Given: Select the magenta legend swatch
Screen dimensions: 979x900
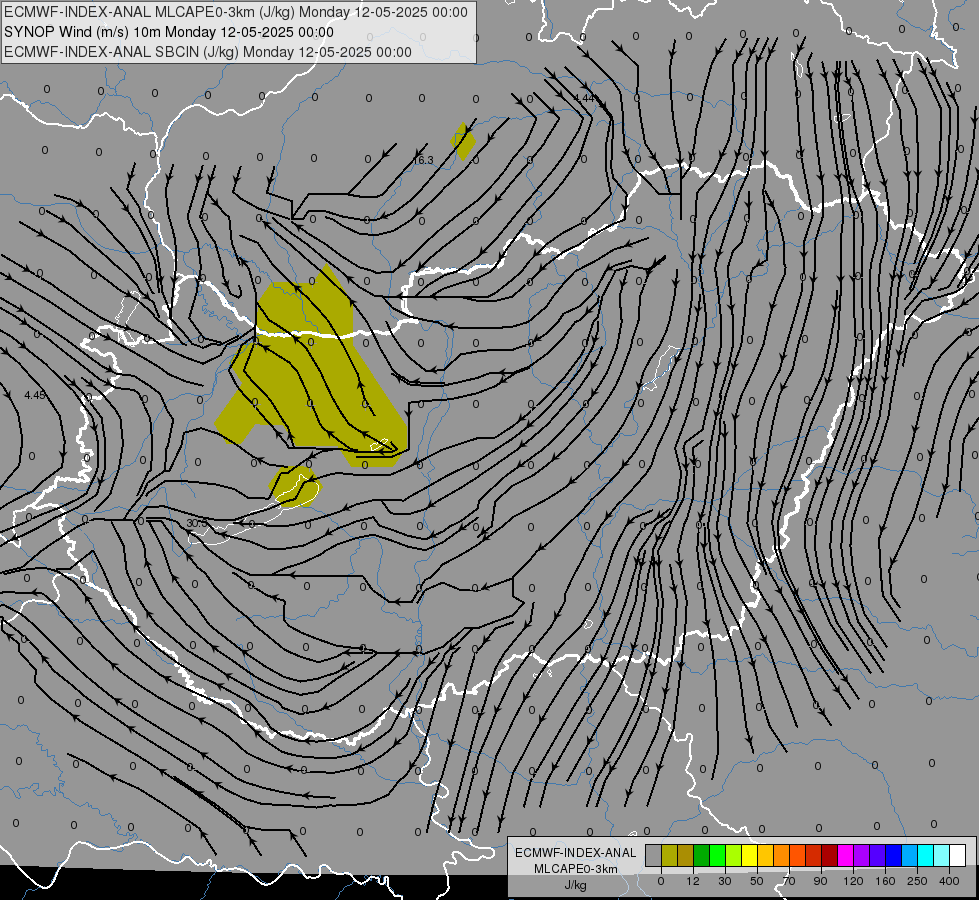Looking at the screenshot, I should [x=846, y=855].
